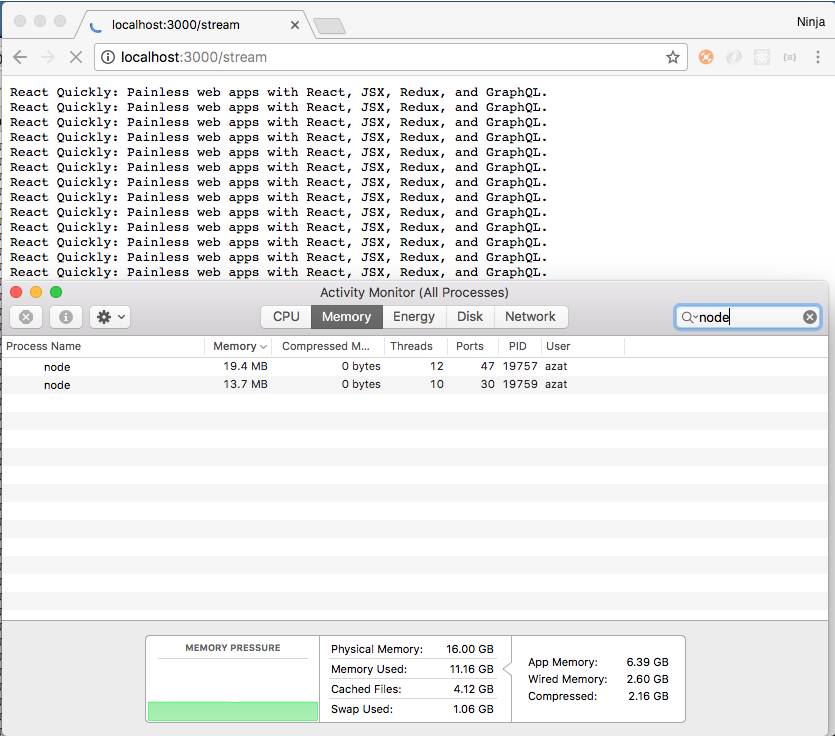Clear the node search text
The height and width of the screenshot is (736, 835).
(809, 317)
